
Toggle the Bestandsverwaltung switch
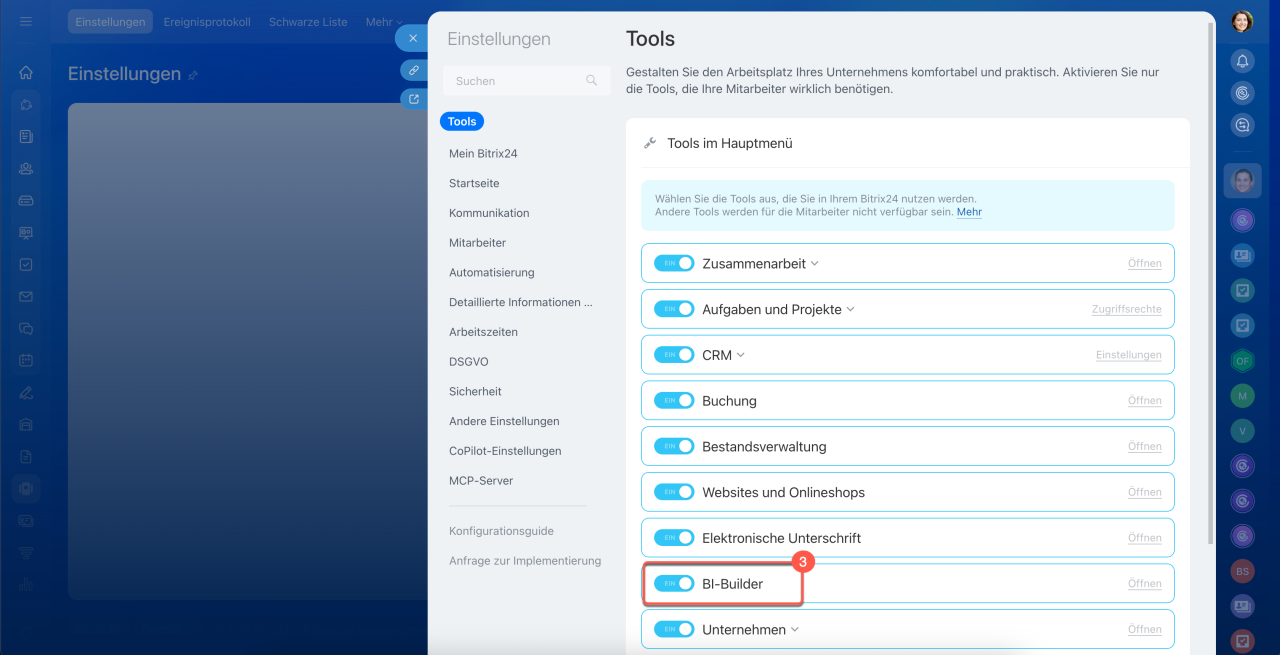click(674, 446)
